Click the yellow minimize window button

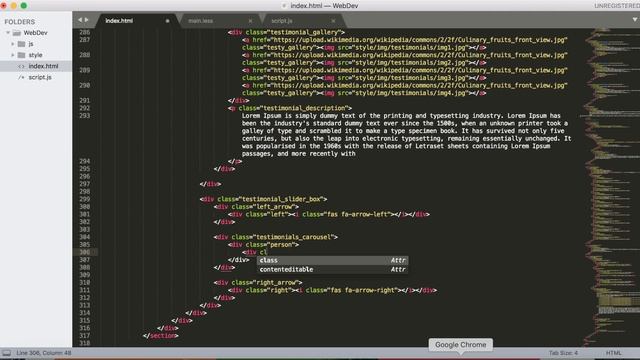click(13, 6)
